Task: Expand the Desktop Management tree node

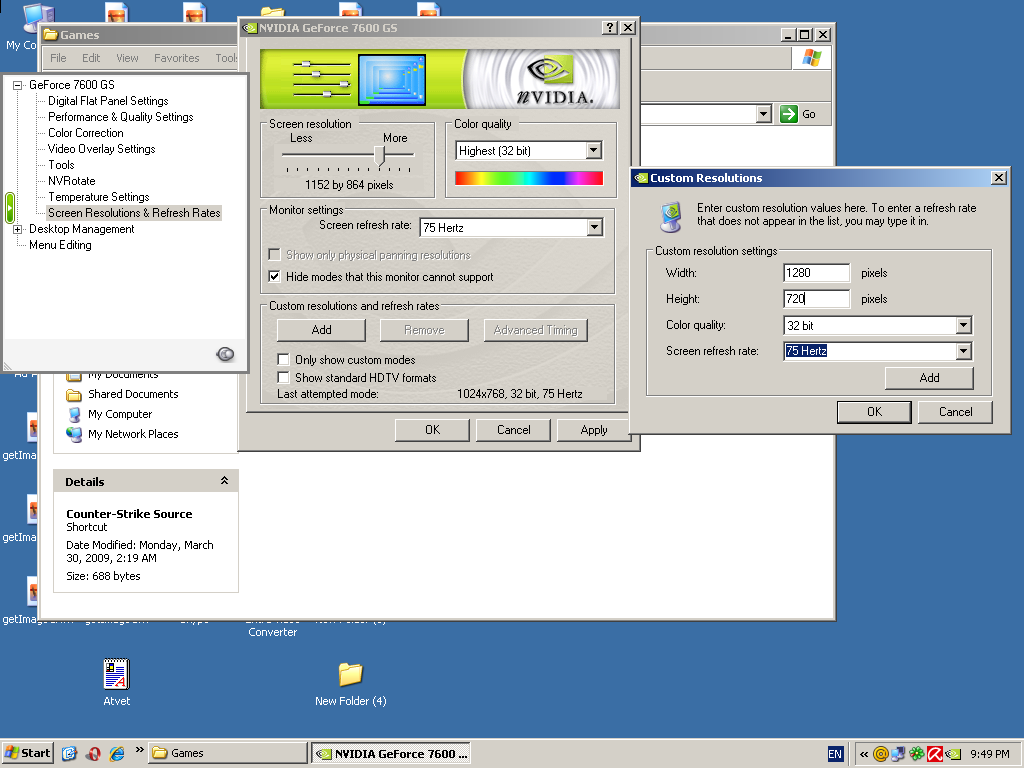Action: click(x=18, y=229)
